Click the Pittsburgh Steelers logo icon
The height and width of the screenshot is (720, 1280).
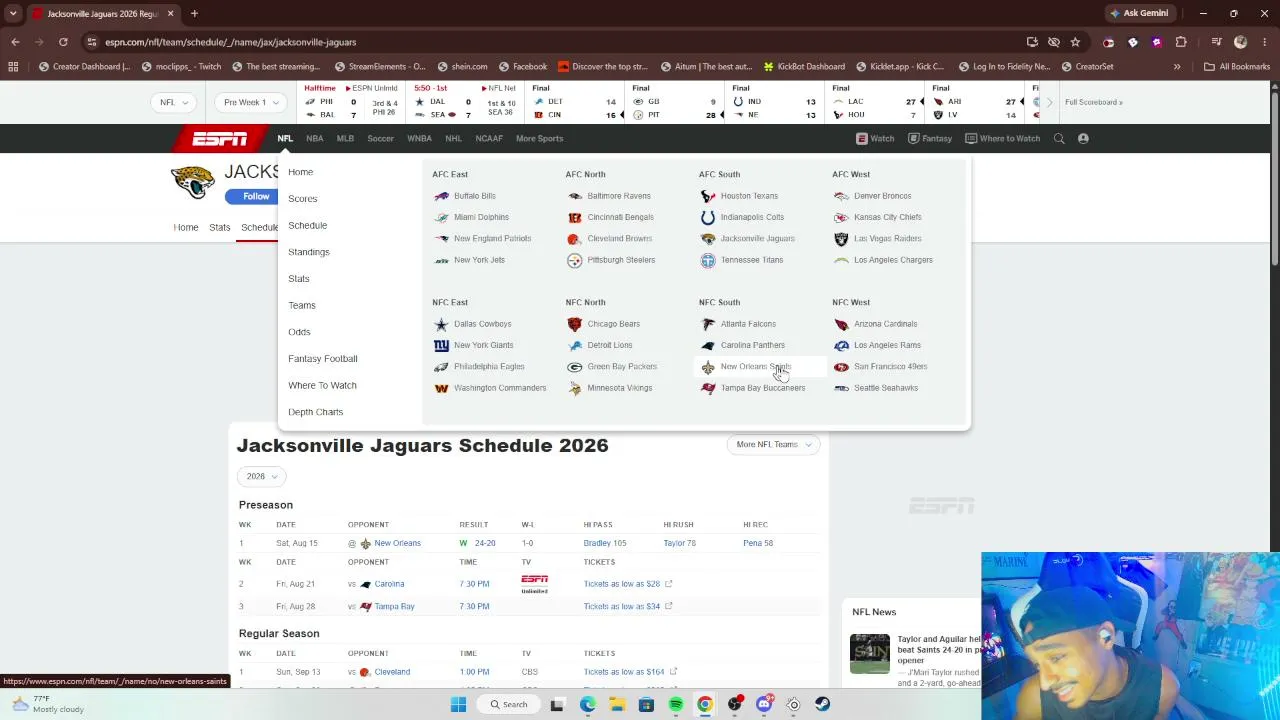[574, 260]
